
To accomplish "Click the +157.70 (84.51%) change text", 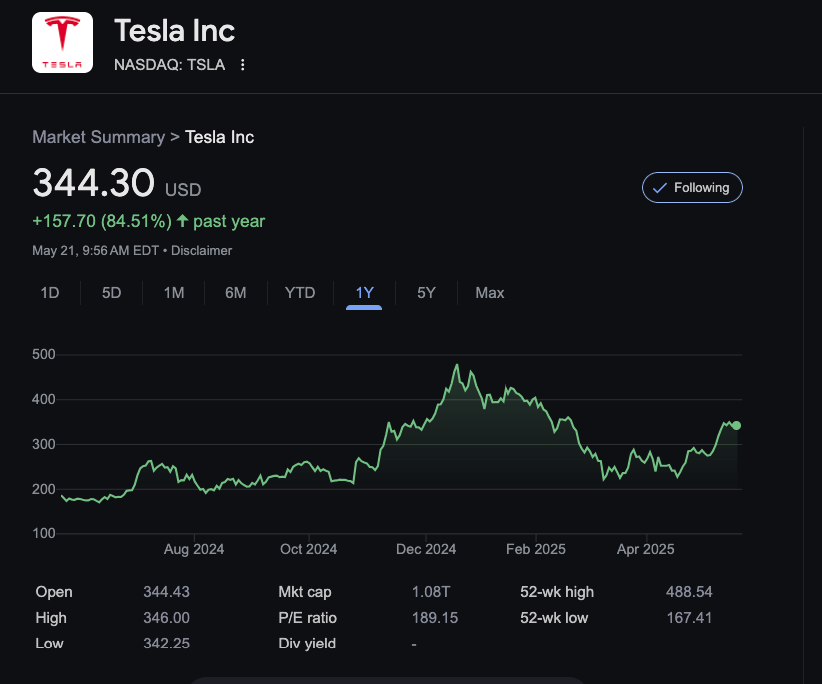I will pyautogui.click(x=102, y=221).
